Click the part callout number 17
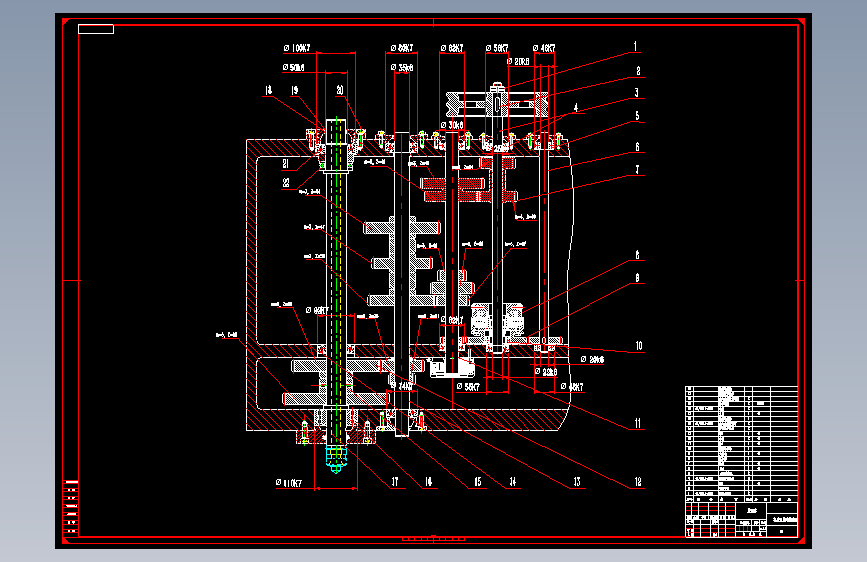This screenshot has width=867, height=562. pos(395,482)
